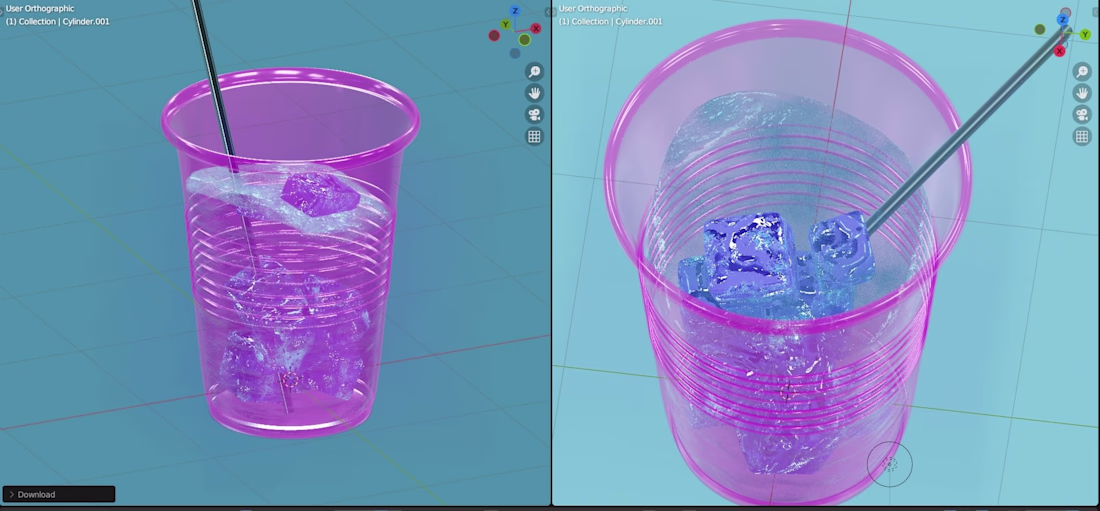Click the olive negative Y circle in left gizmo
This screenshot has height=511, width=1100.
coord(524,40)
